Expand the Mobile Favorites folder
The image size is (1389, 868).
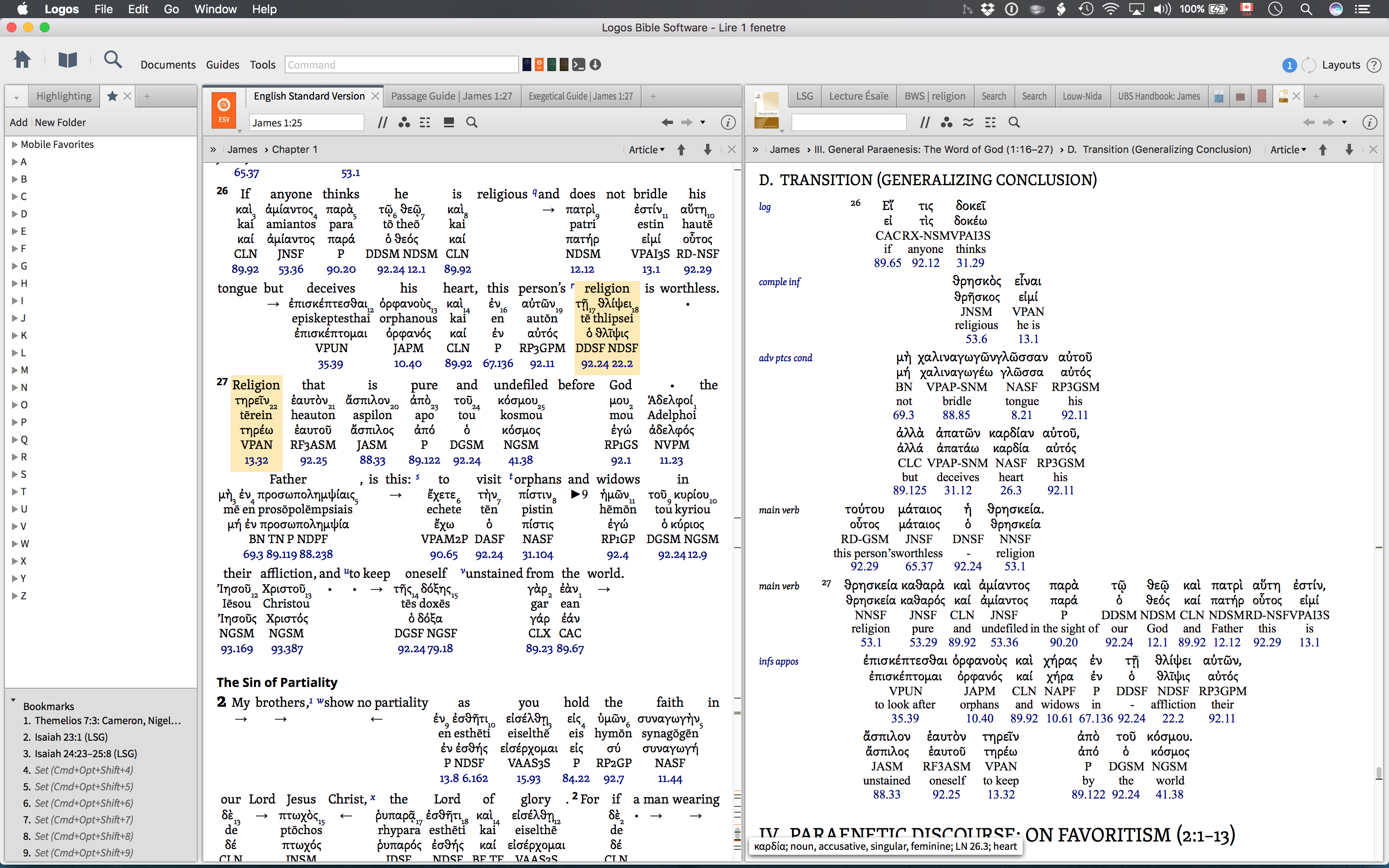15,145
